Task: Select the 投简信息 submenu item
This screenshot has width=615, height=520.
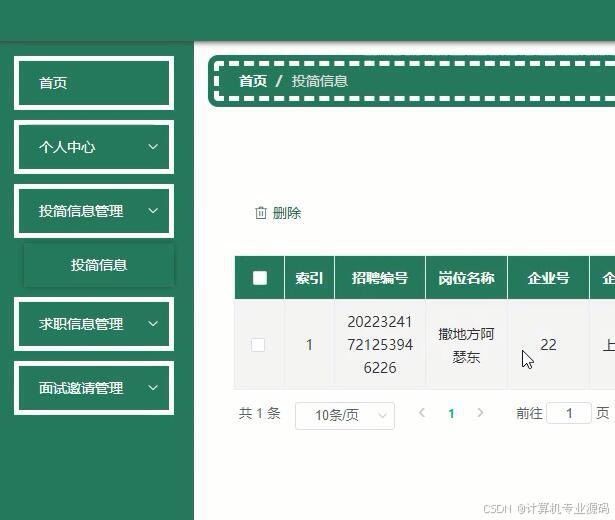Action: pos(99,265)
